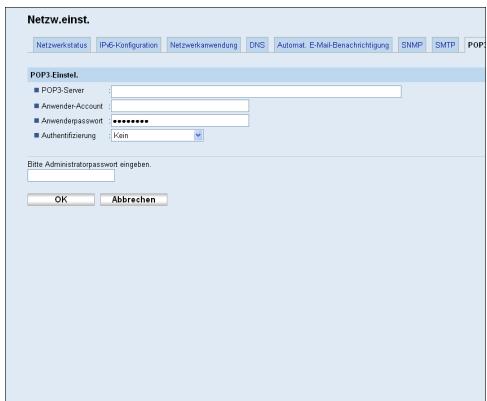Open the Netzwerkanwendung tab
Viewport: 487px width, 401px height.
pyautogui.click(x=204, y=45)
